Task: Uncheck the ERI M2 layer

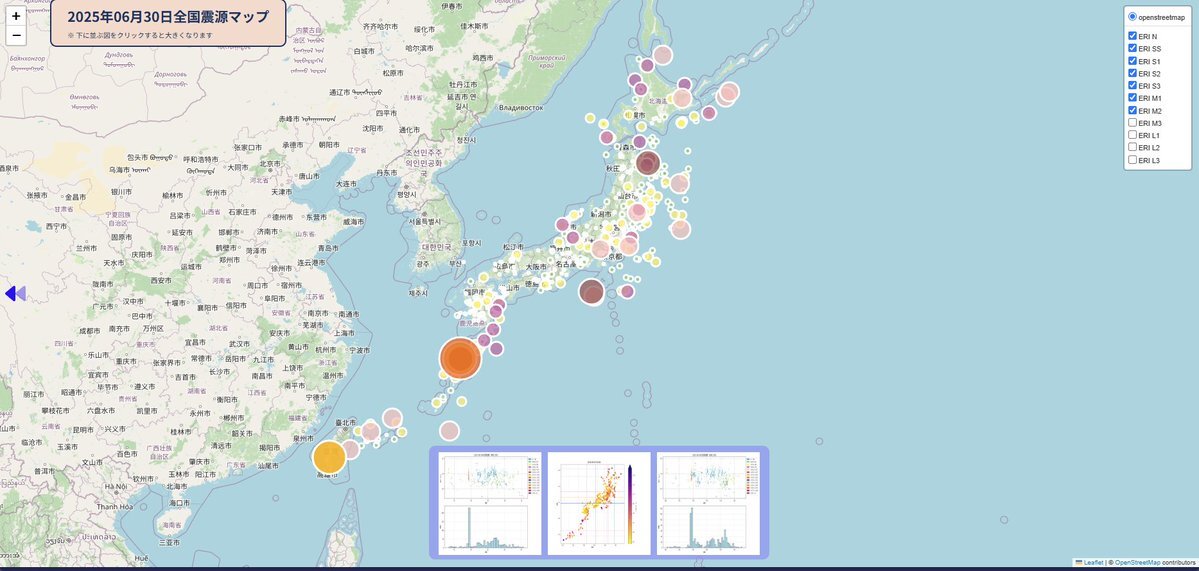Action: tap(1132, 110)
